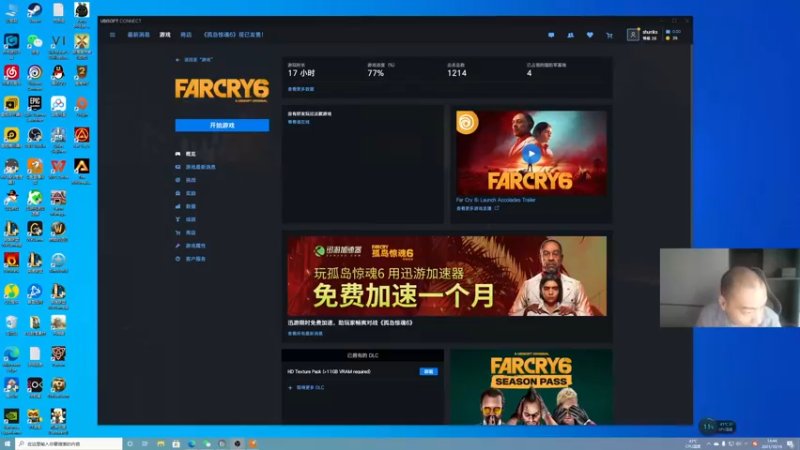800x450 pixels.
Task: Select the 概览 overview gamepad item
Action: 186,154
